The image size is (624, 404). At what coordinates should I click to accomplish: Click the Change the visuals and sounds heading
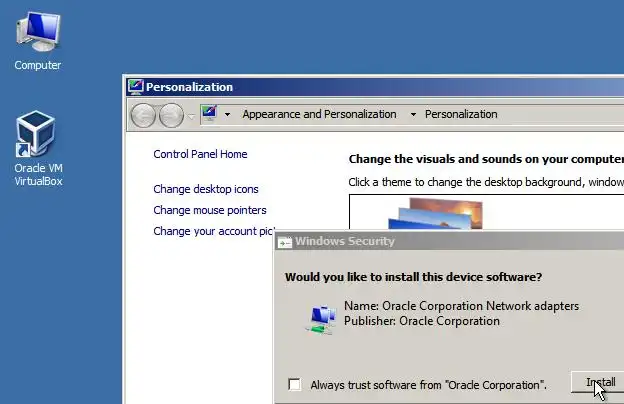tap(486, 159)
